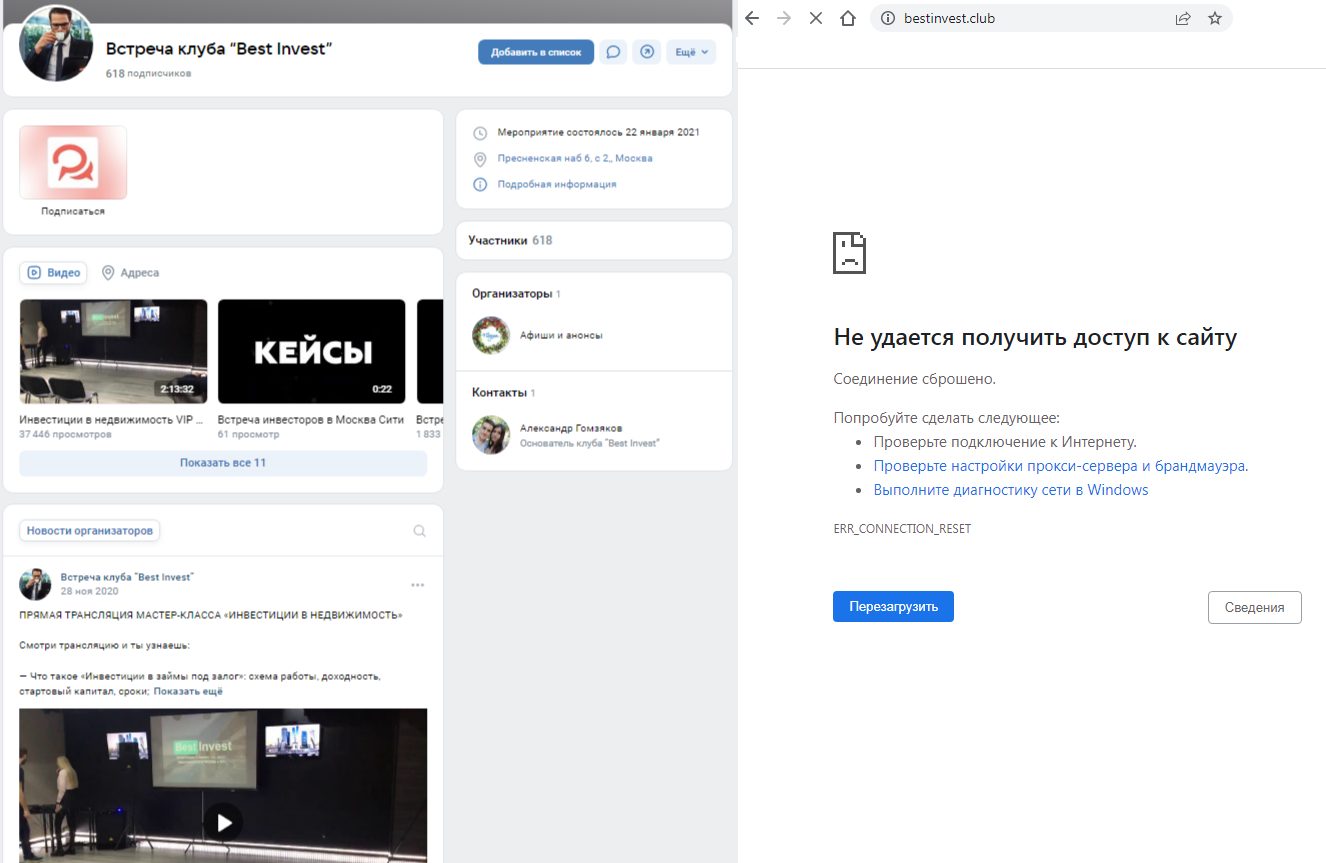Open address Пресненская наб 6 link
Screen dimensions: 1326x863
tap(575, 158)
